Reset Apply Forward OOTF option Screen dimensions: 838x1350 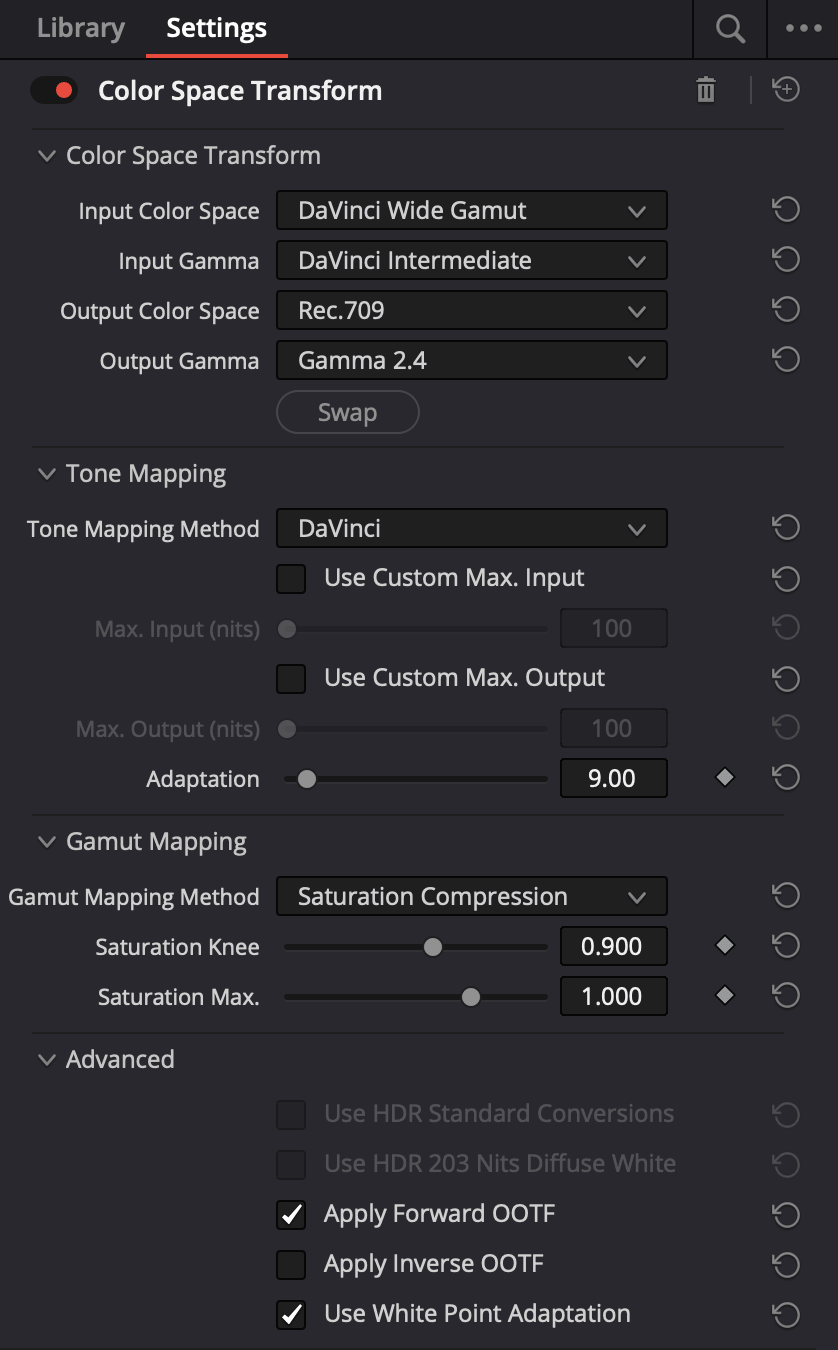(786, 1214)
